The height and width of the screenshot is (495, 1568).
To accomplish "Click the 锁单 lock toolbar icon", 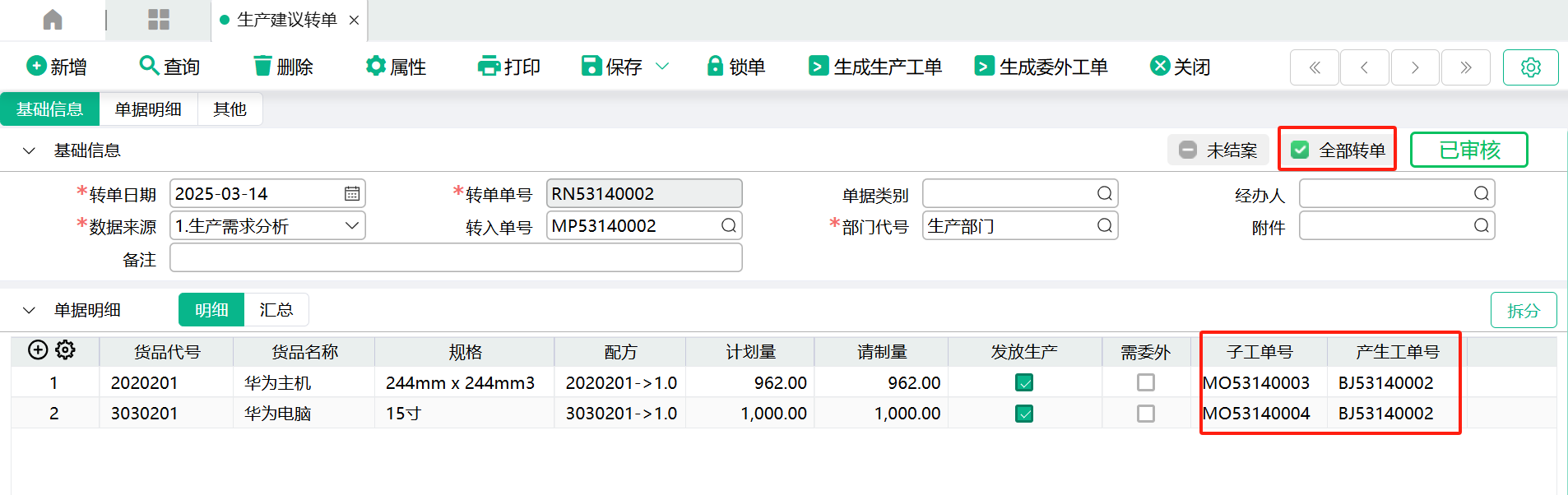I will pos(715,66).
